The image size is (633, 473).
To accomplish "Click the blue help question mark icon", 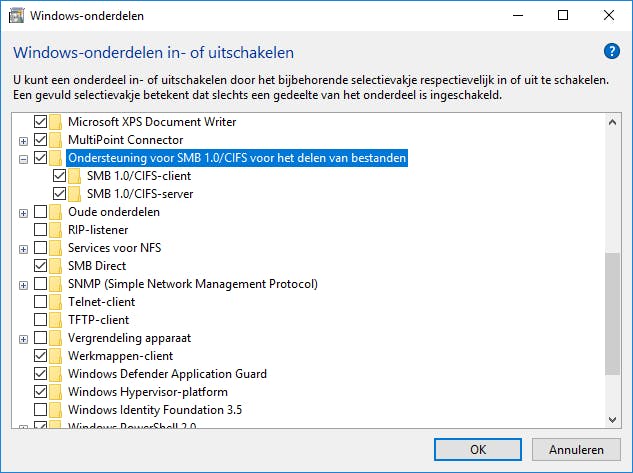I will tap(612, 51).
